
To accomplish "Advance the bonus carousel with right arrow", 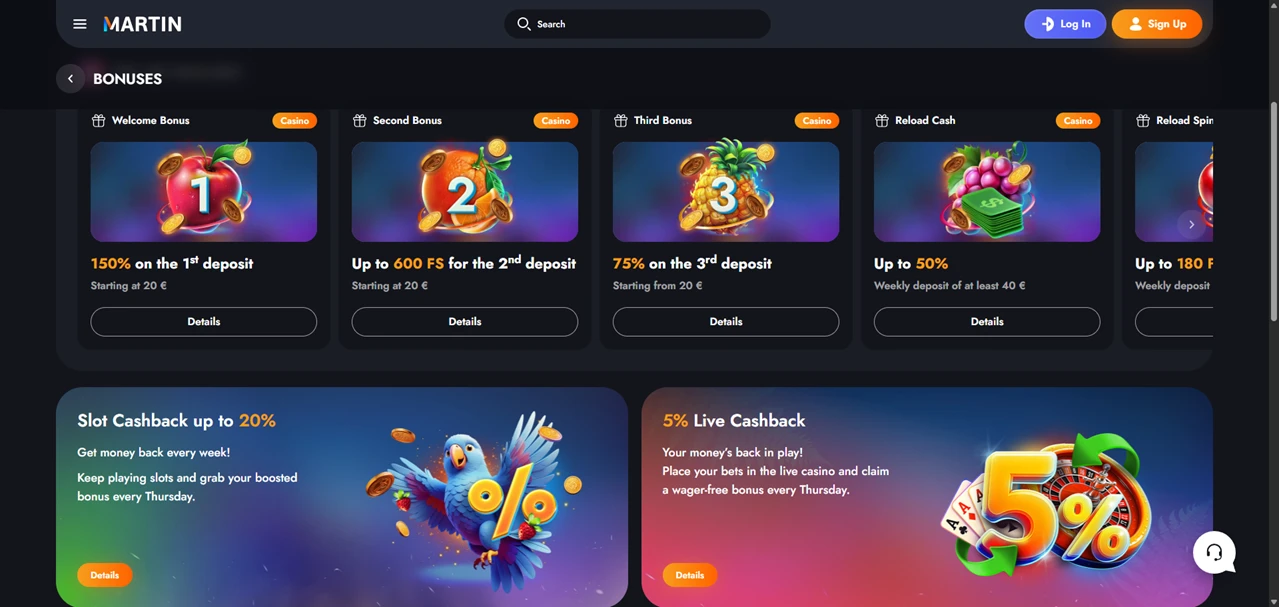I will click(x=1191, y=225).
